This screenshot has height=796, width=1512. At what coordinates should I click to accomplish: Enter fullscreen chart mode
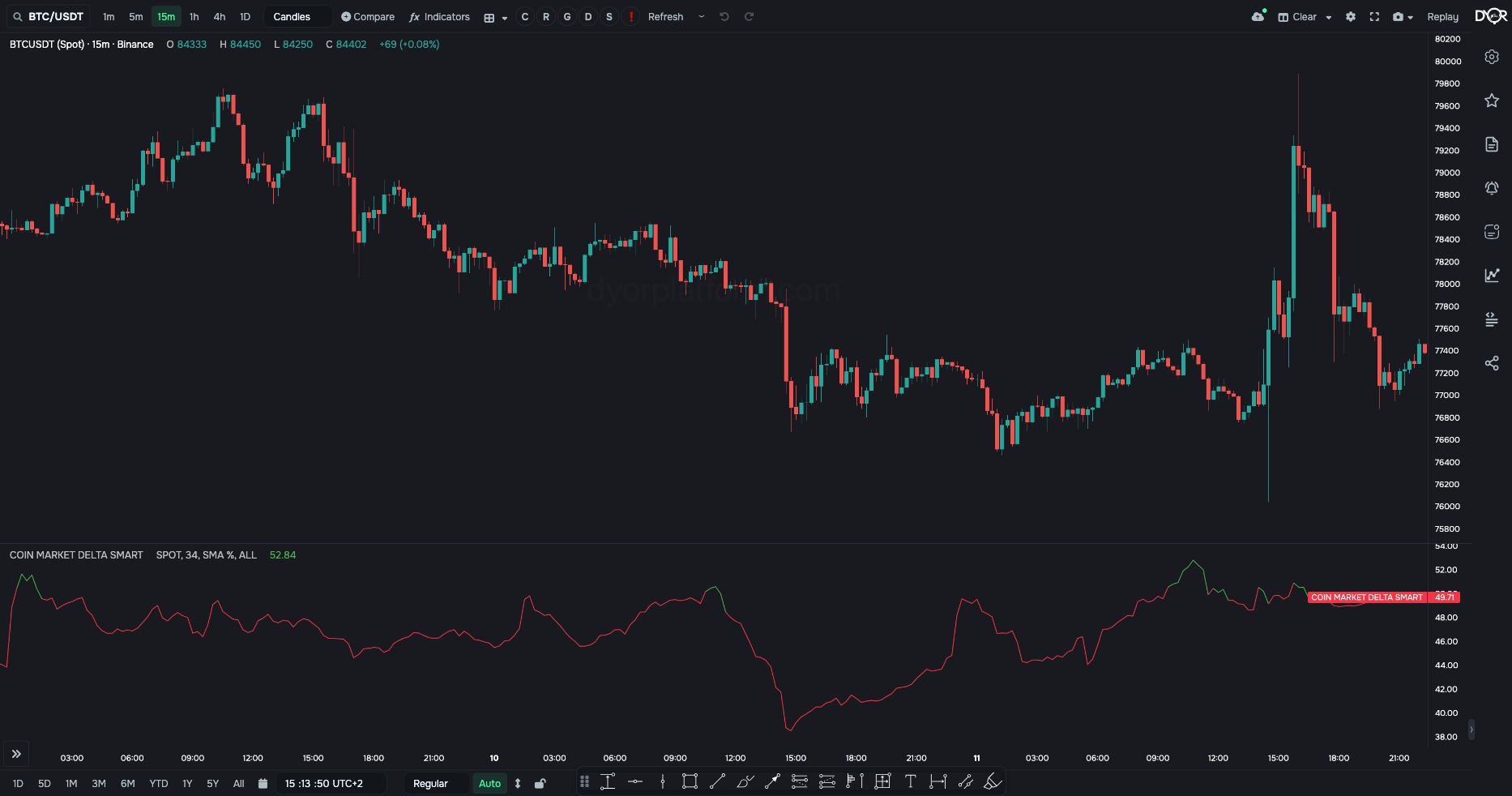(x=1374, y=16)
